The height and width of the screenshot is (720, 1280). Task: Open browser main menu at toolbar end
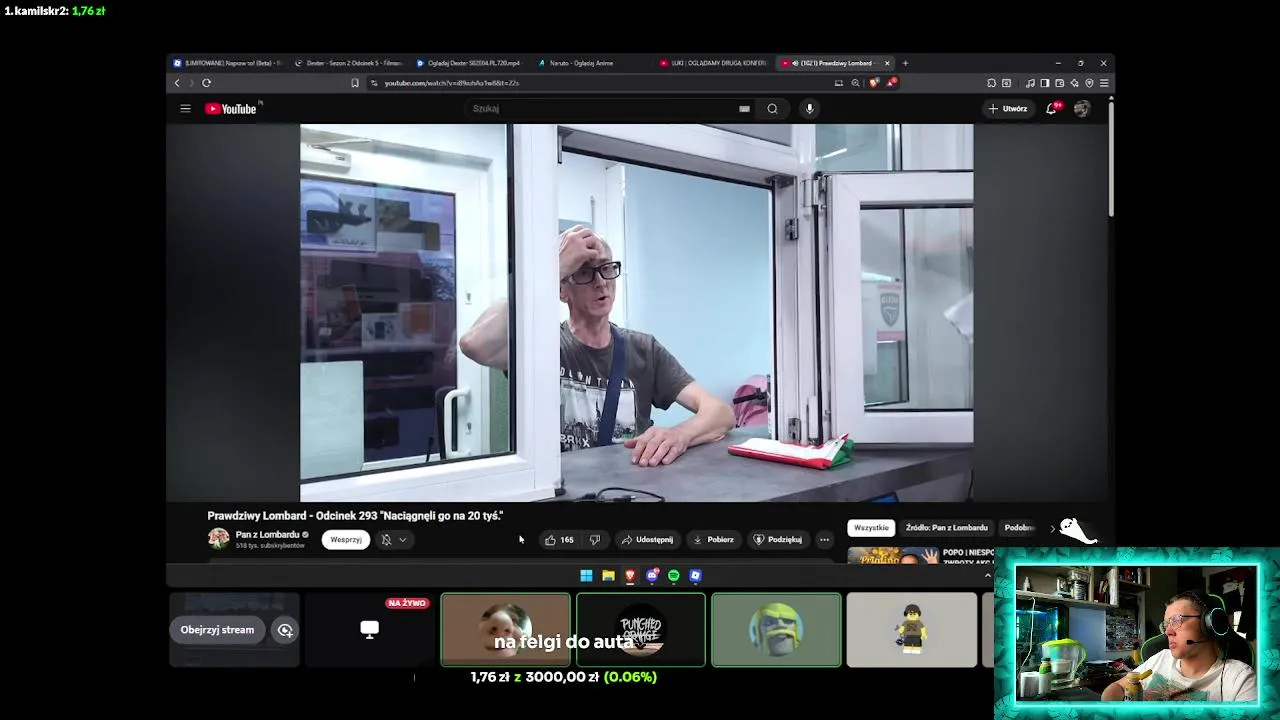pyautogui.click(x=1104, y=83)
